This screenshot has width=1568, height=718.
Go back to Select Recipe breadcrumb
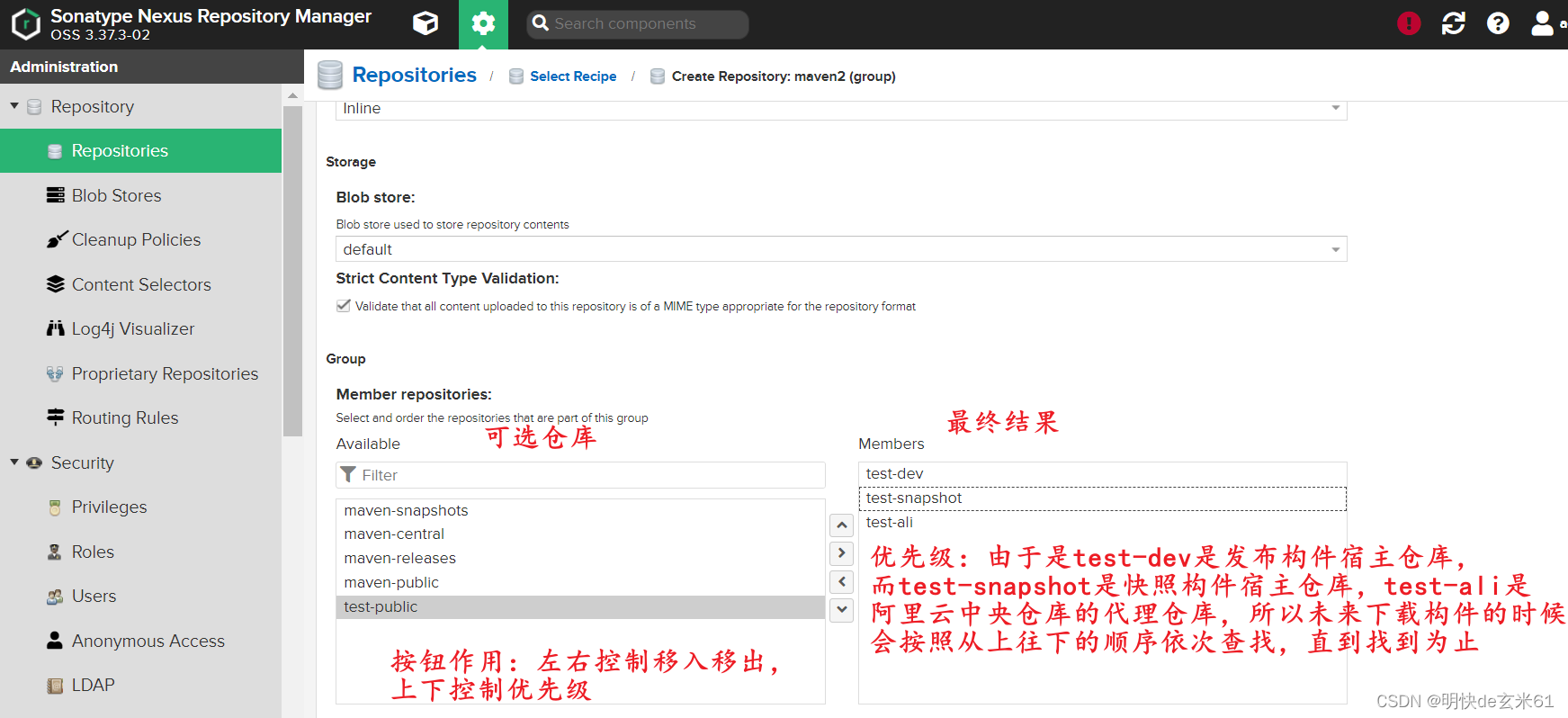(573, 76)
